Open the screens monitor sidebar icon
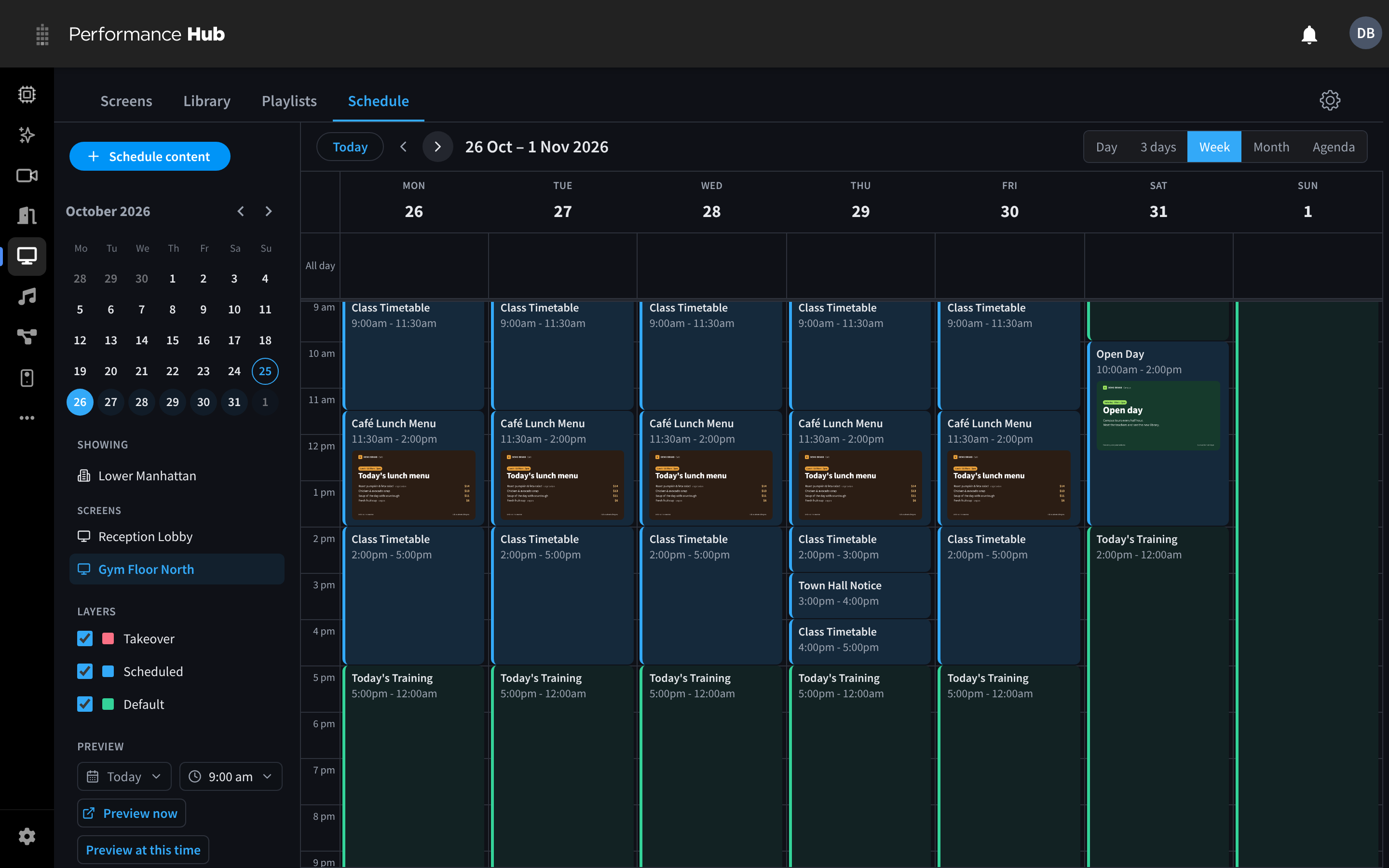 click(x=27, y=256)
